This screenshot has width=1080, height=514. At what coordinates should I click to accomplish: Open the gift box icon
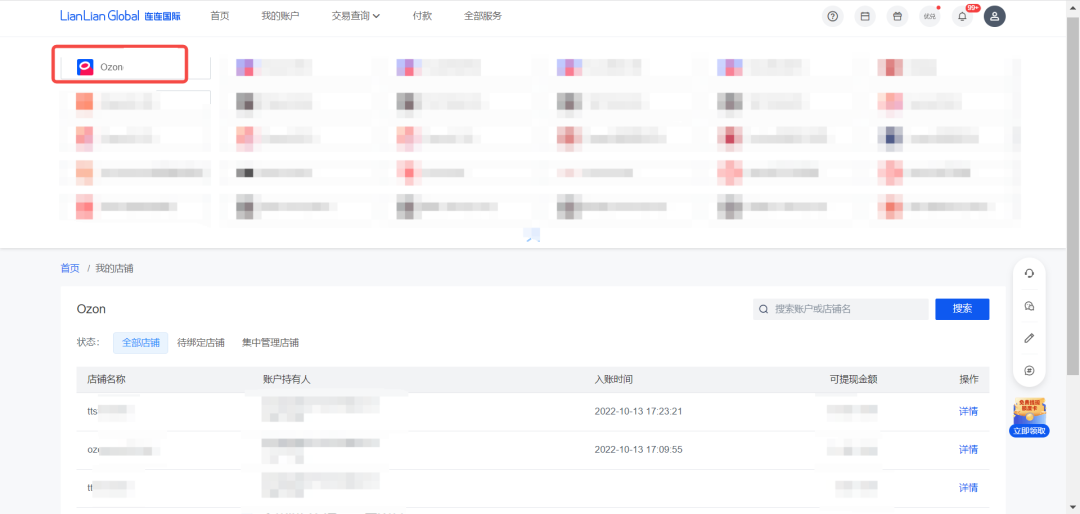click(x=897, y=16)
